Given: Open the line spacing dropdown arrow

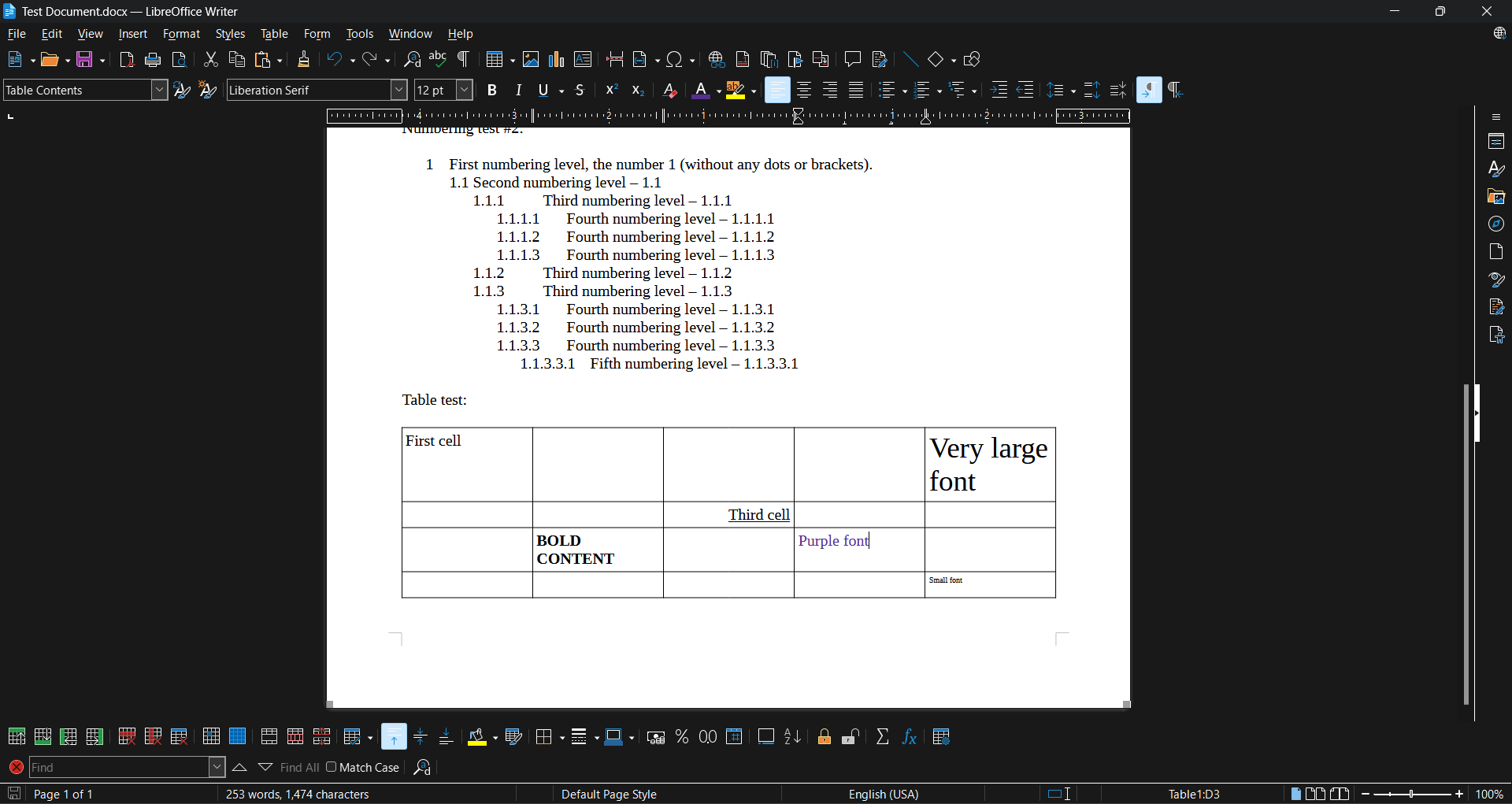Looking at the screenshot, I should click(x=1073, y=91).
